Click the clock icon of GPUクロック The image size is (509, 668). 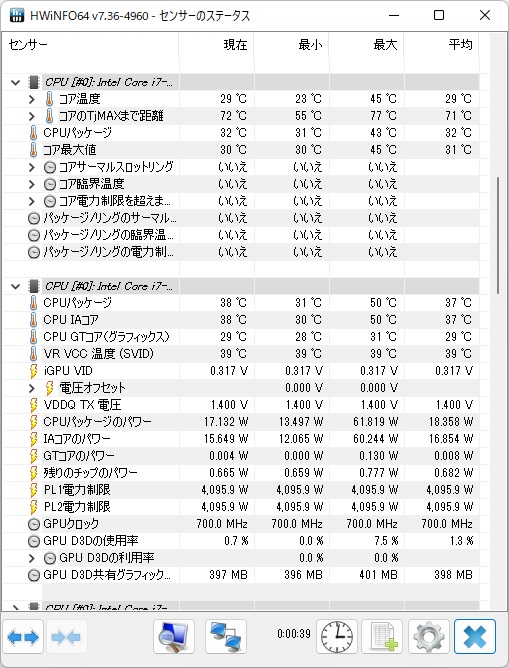pyautogui.click(x=34, y=524)
